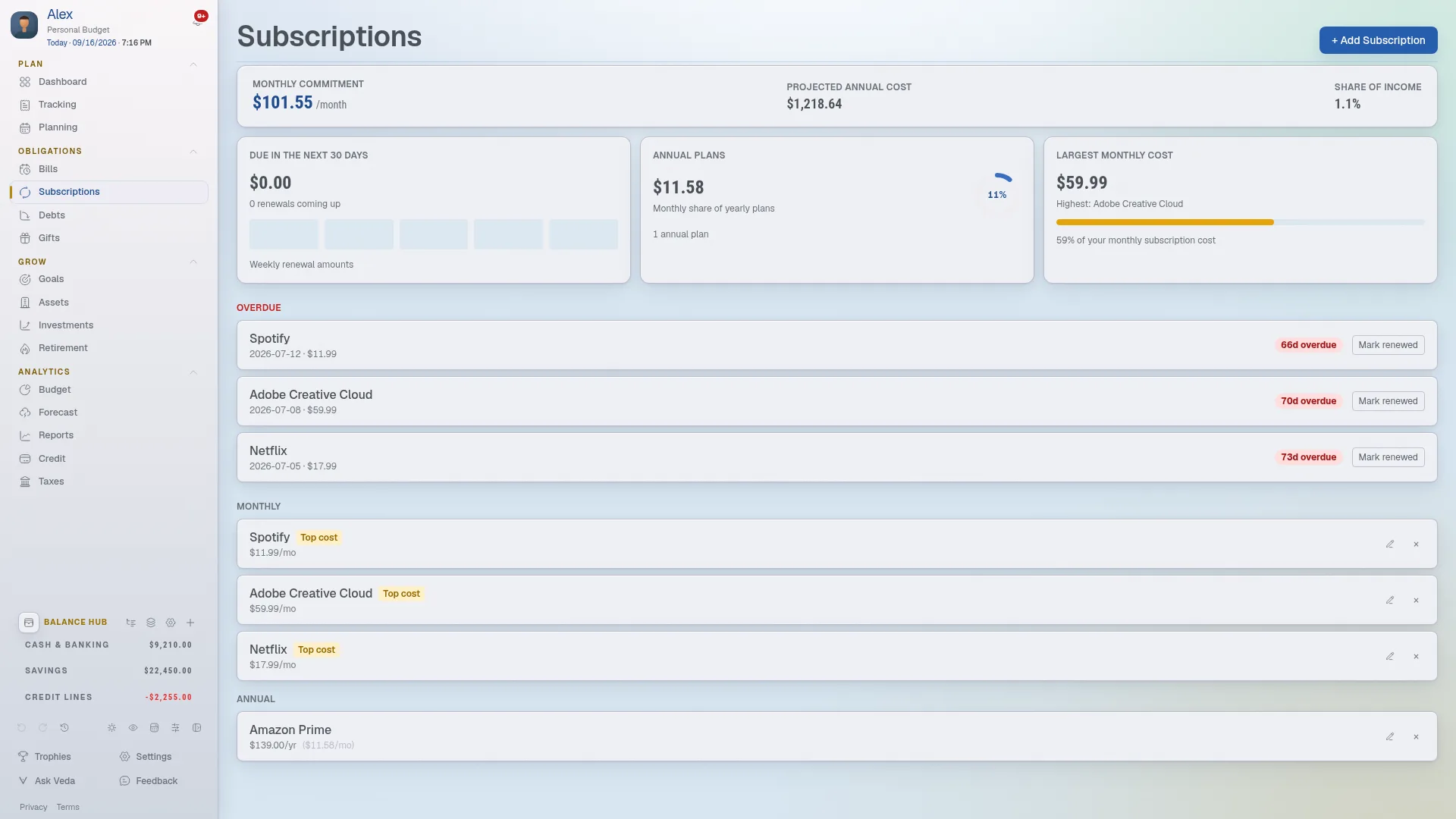Edit the Adobe Creative Cloud monthly subscription
1456x819 pixels.
[1390, 601]
